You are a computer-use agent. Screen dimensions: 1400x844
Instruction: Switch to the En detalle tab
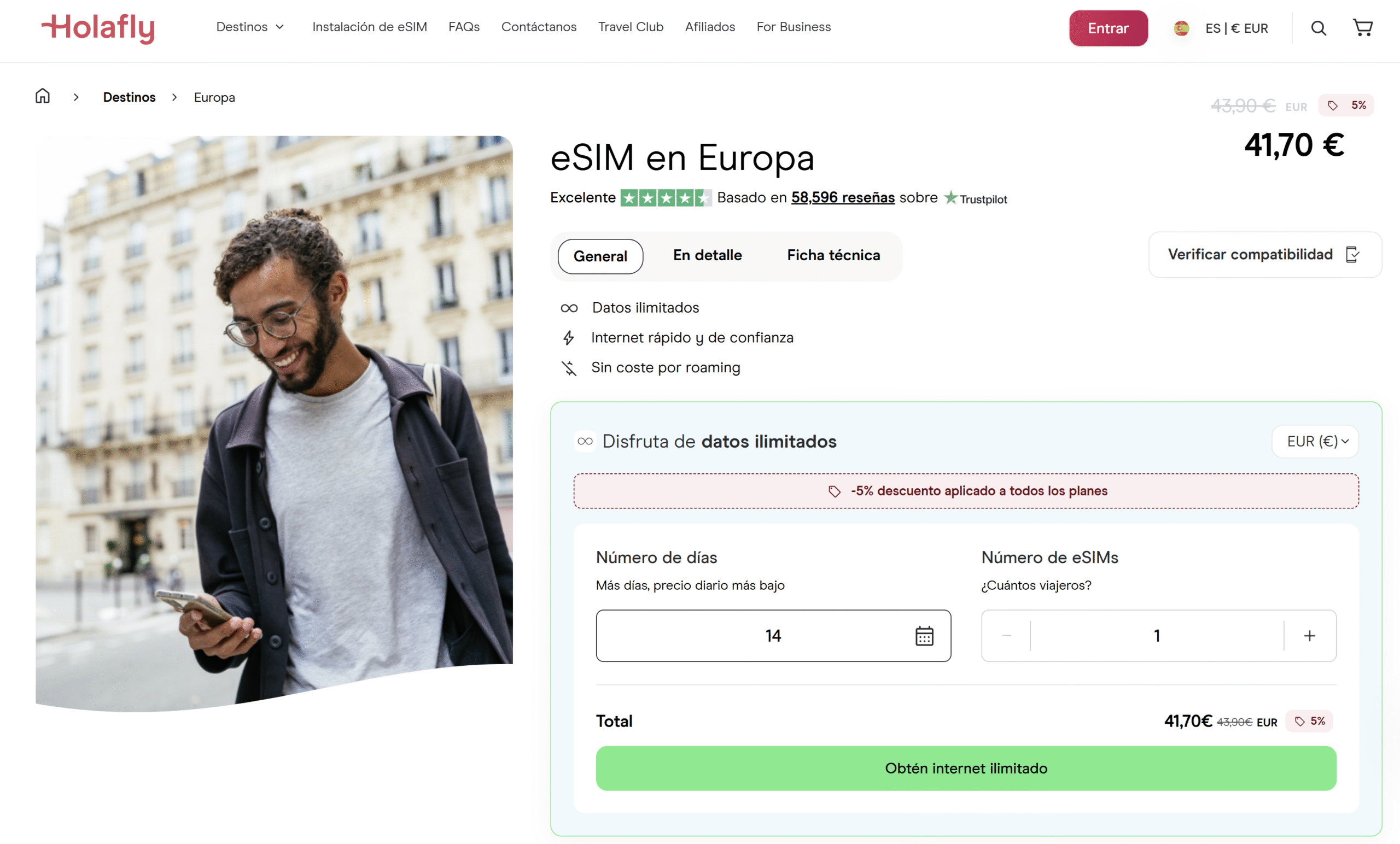(708, 256)
